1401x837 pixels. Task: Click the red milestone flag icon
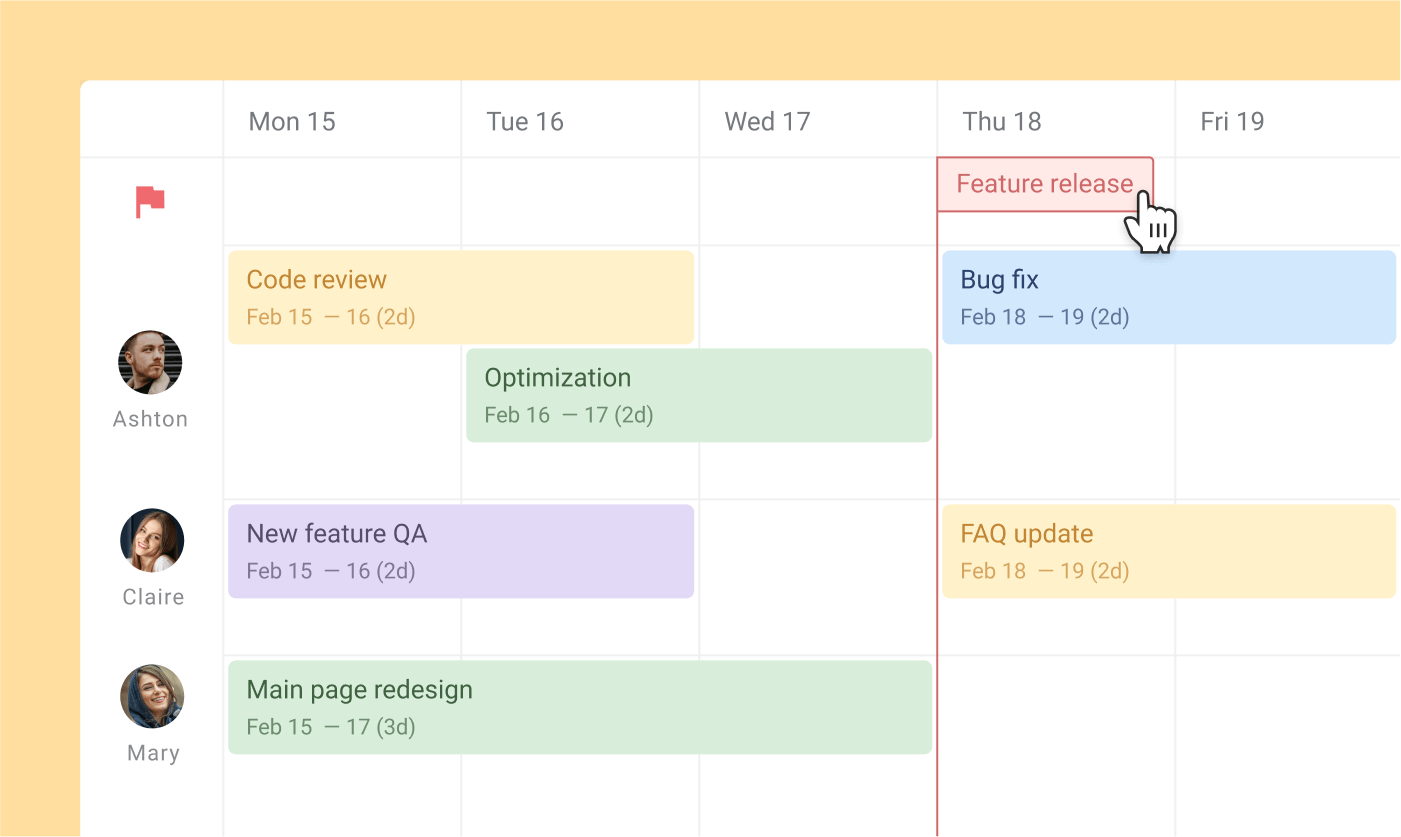(x=150, y=201)
